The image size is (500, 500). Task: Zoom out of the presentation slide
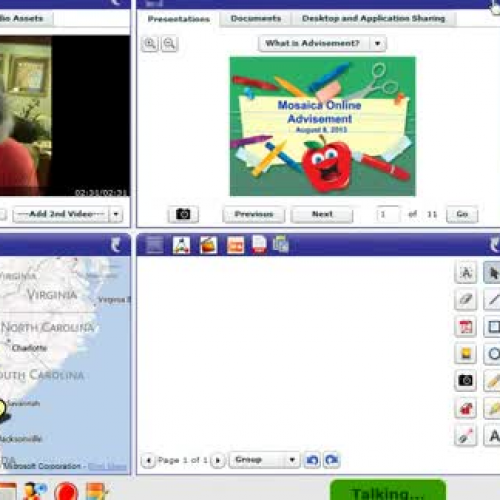tap(170, 44)
